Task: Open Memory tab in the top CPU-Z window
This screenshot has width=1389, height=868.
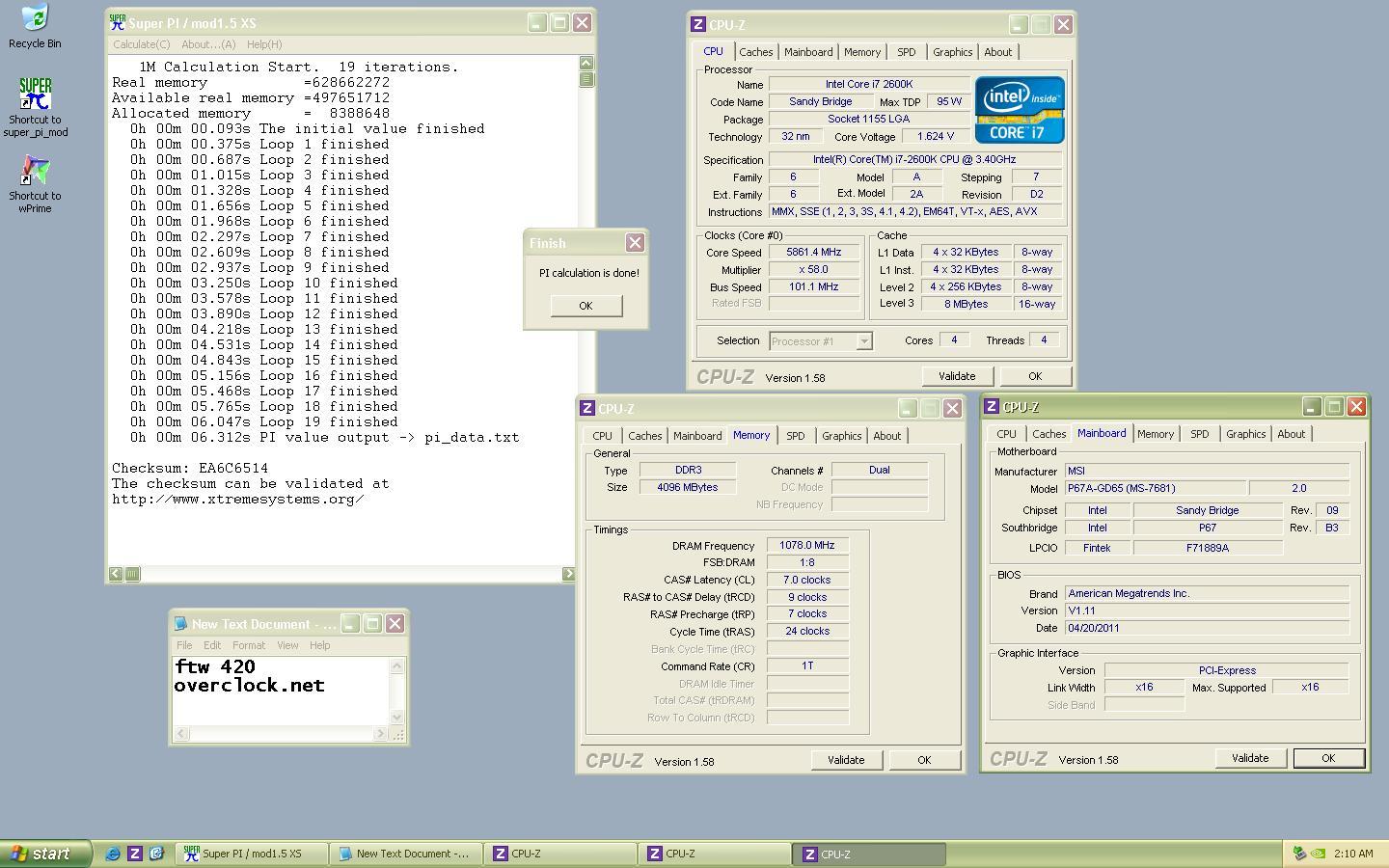Action: (862, 52)
